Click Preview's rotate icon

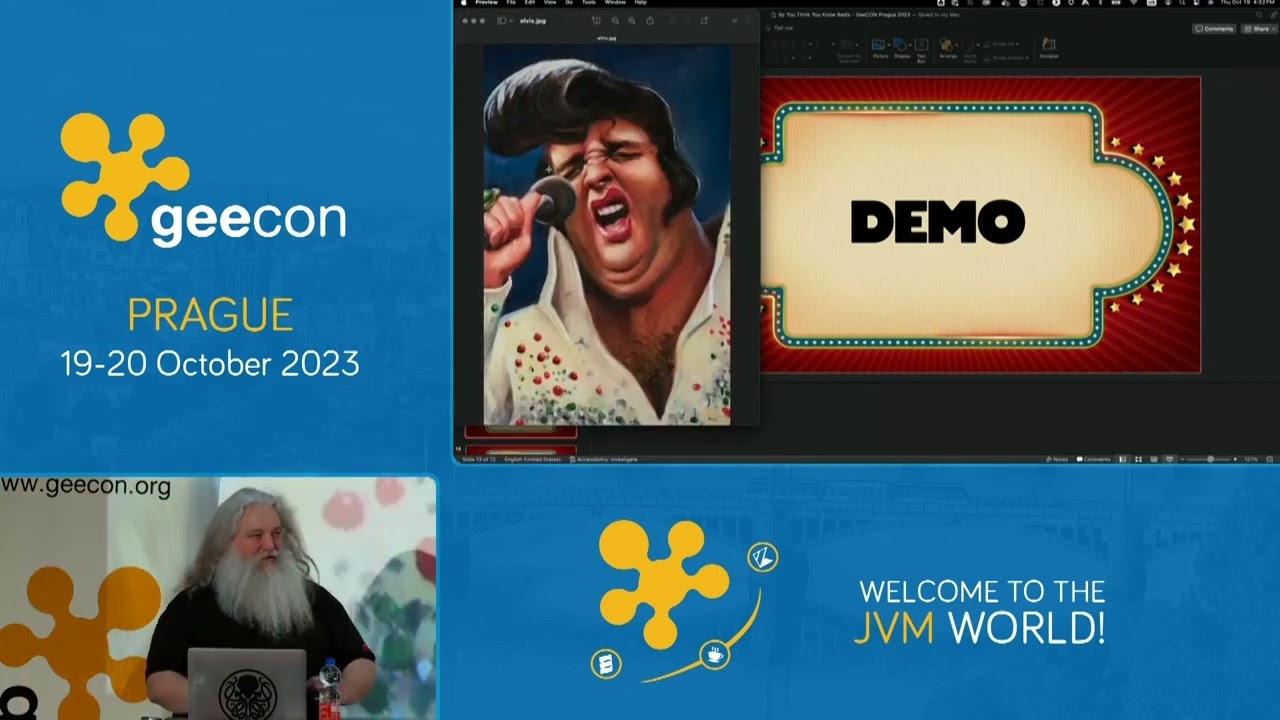704,20
